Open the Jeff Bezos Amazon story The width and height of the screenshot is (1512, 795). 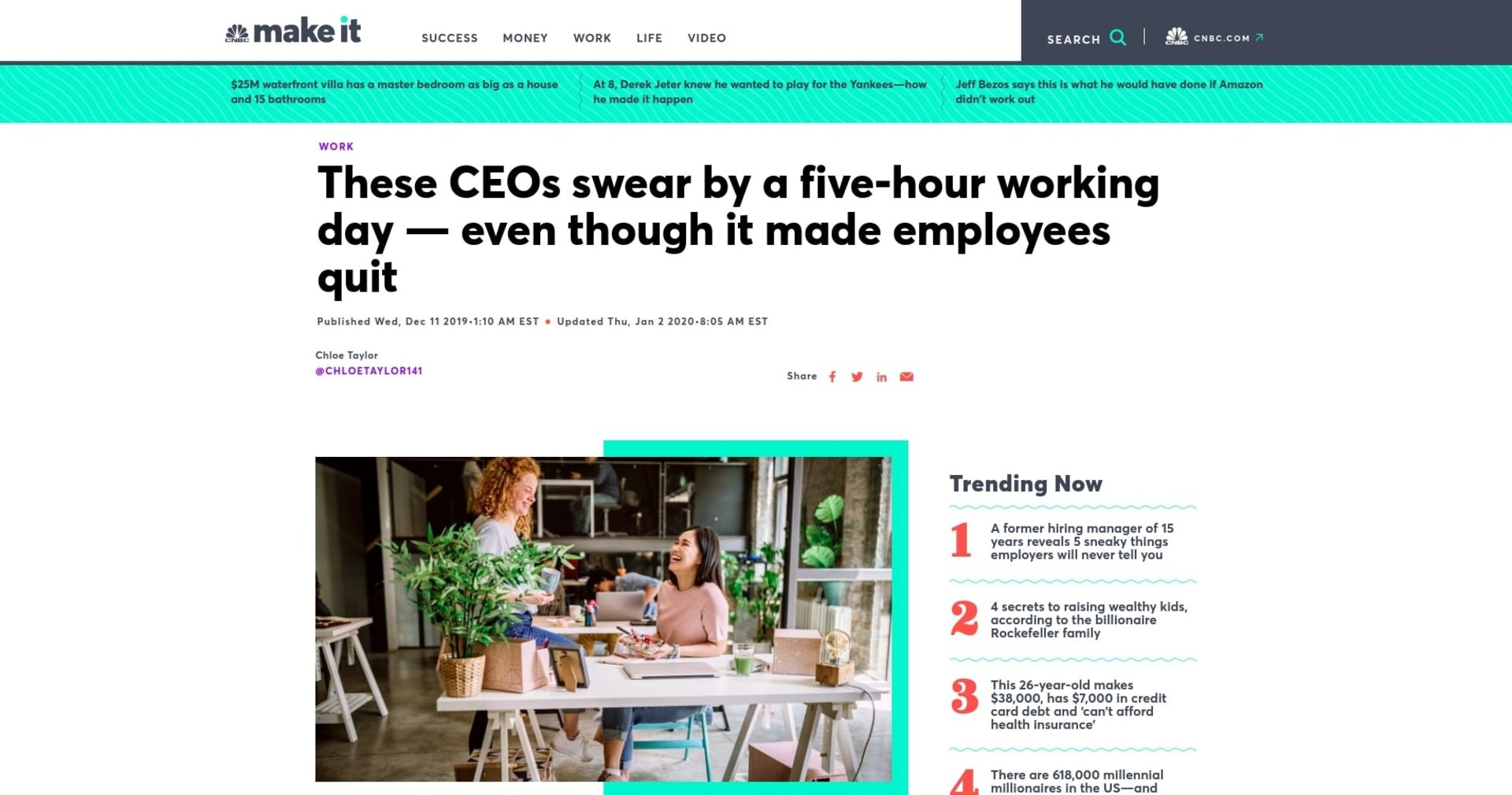[1109, 91]
